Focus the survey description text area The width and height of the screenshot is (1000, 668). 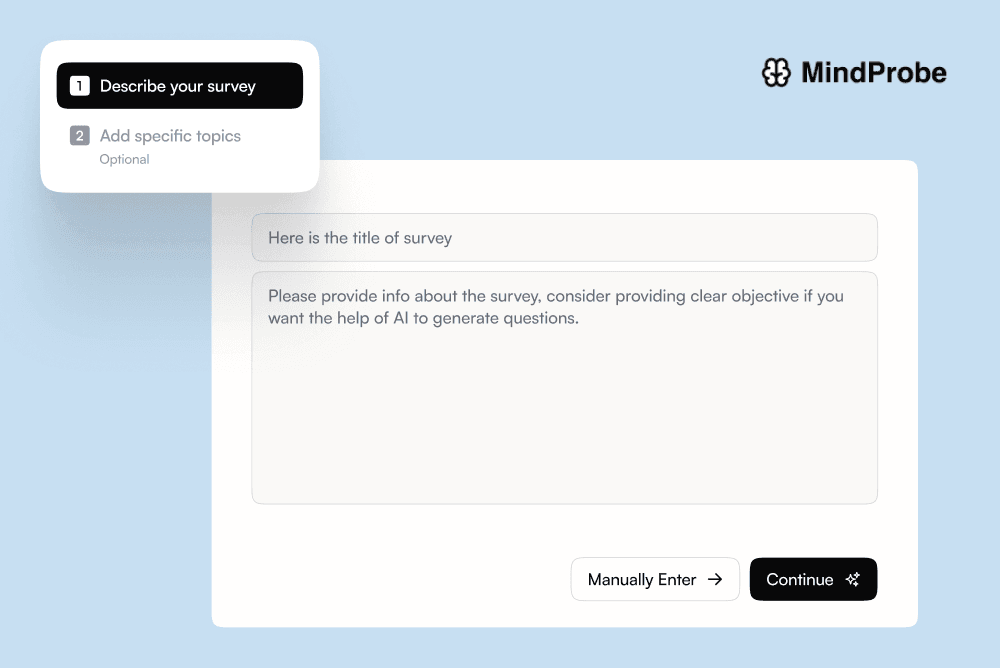(564, 388)
